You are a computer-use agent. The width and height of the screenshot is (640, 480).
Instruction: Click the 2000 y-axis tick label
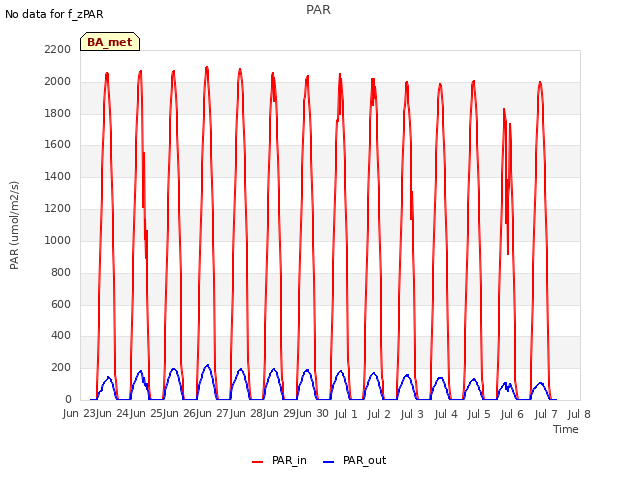58,81
